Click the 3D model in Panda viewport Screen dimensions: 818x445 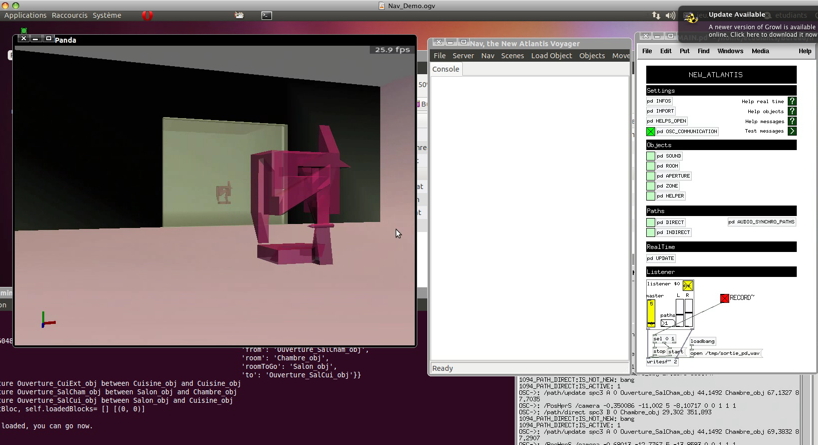[298, 195]
